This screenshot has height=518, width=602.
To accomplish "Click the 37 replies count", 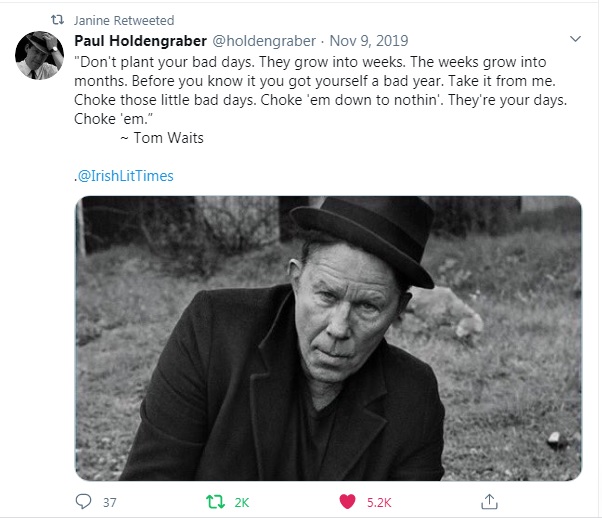I will (x=110, y=501).
